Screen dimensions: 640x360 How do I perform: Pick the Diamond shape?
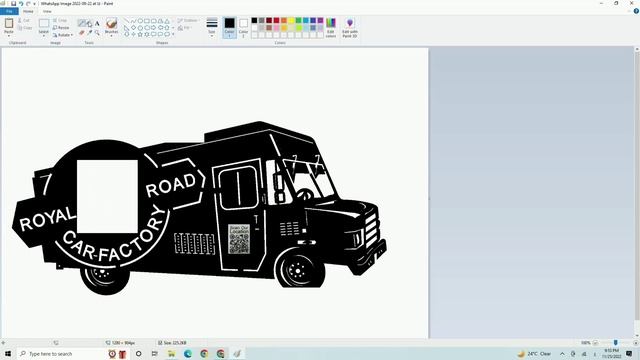pyautogui.click(x=133, y=28)
